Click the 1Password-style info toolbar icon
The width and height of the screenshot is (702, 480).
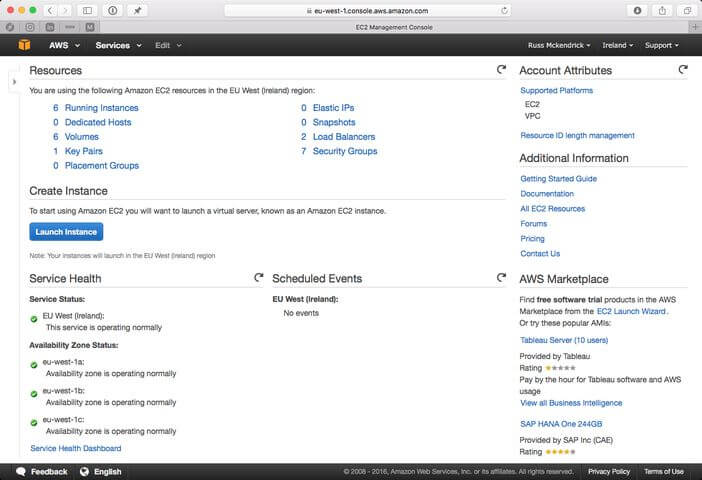point(113,10)
